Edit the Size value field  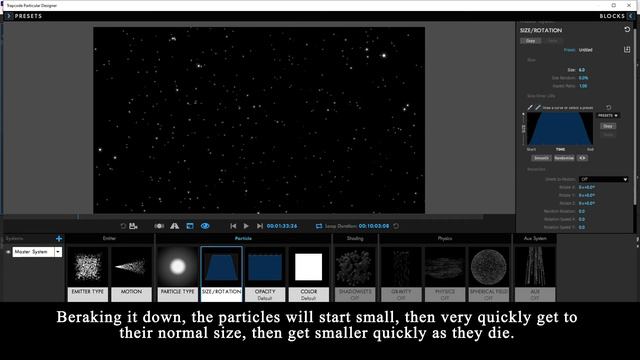pyautogui.click(x=582, y=70)
